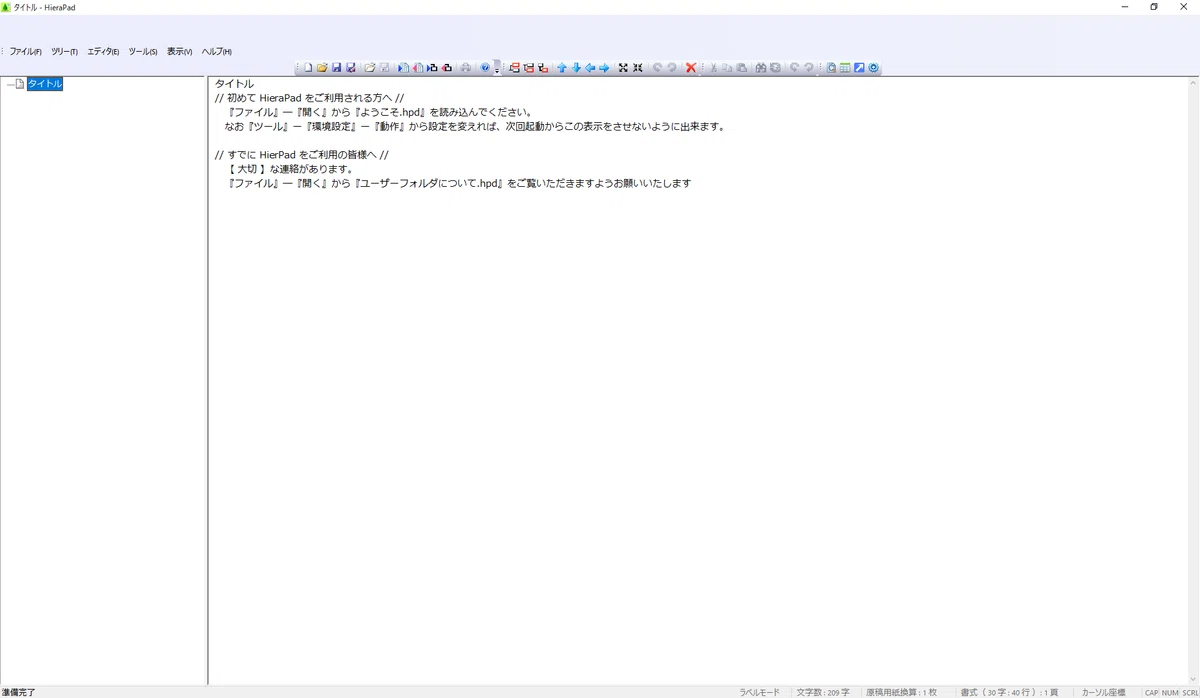
Task: Open the エディタ(E) menu
Action: pyautogui.click(x=103, y=51)
